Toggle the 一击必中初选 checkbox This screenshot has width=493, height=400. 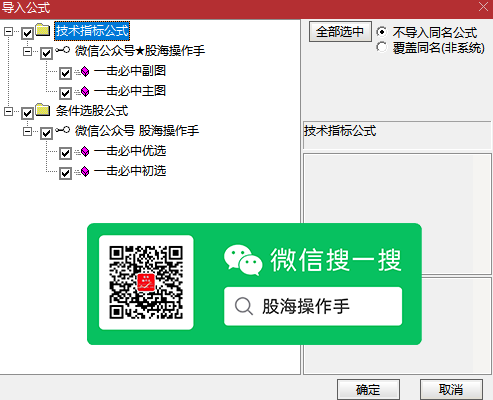click(65, 173)
